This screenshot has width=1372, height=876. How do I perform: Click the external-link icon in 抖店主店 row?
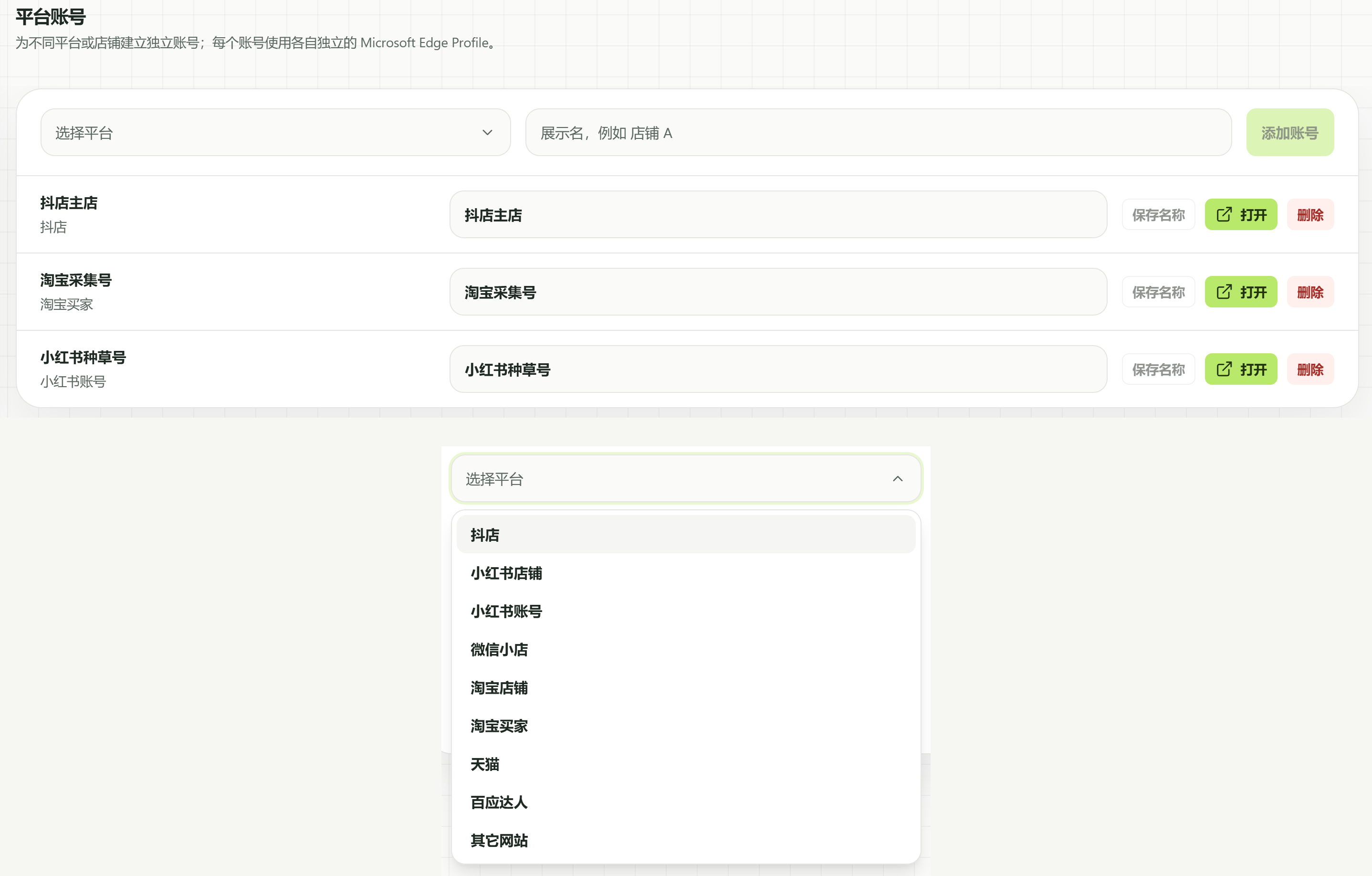click(1224, 215)
